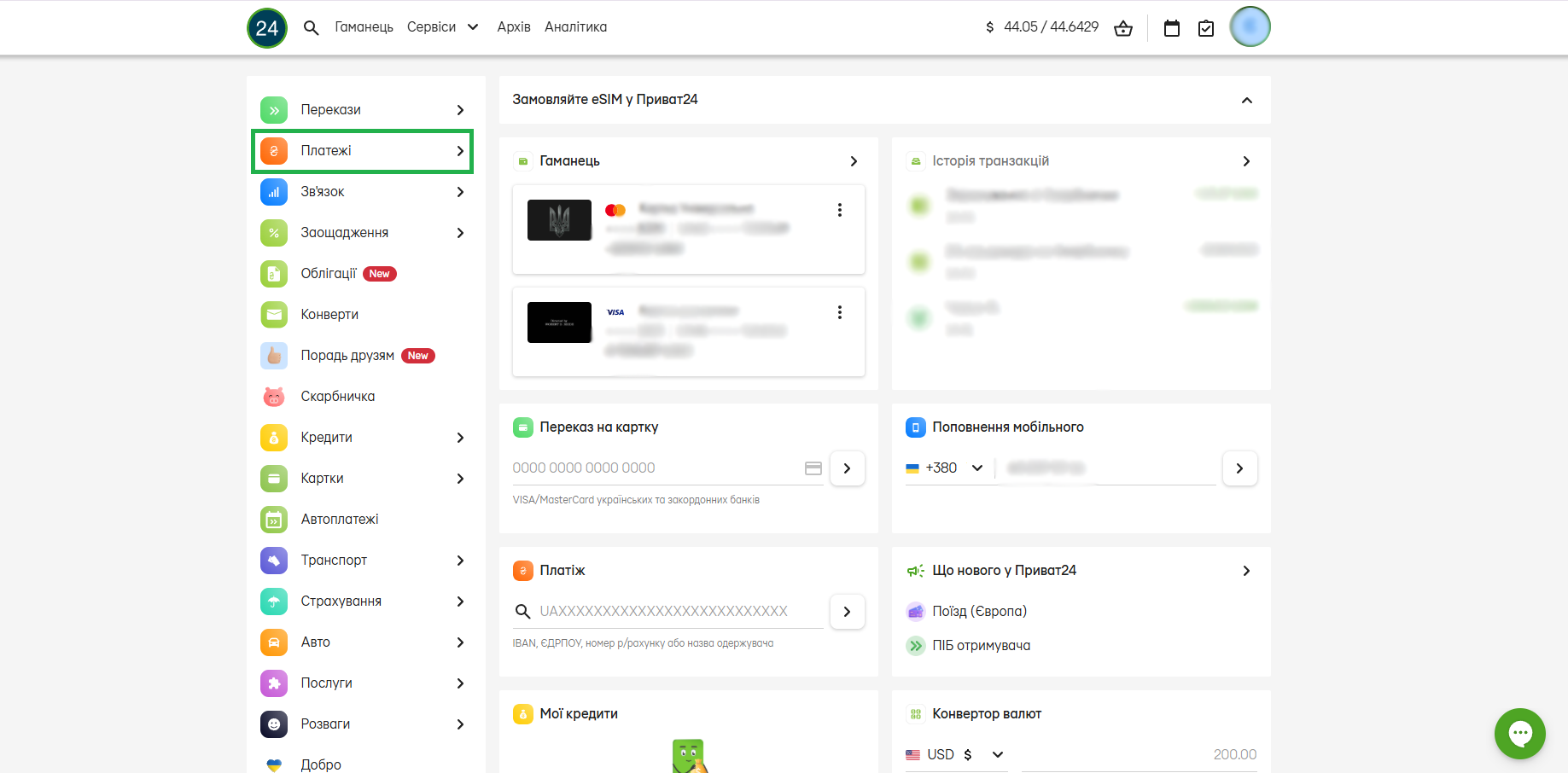Click the Картки card icon
Viewport: 1568px width, 773px height.
pyautogui.click(x=274, y=479)
